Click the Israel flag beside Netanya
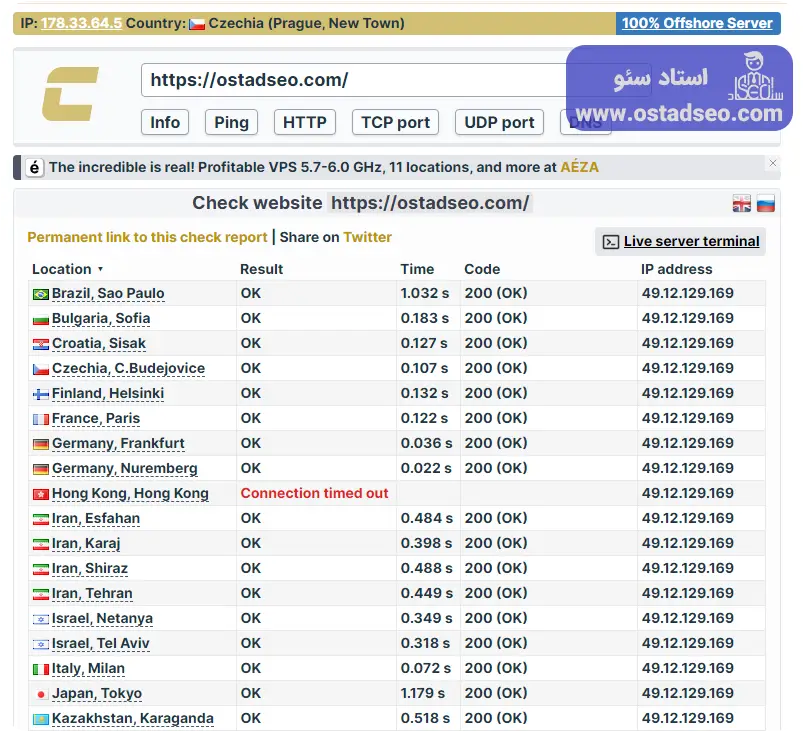807x735 pixels. coord(41,619)
